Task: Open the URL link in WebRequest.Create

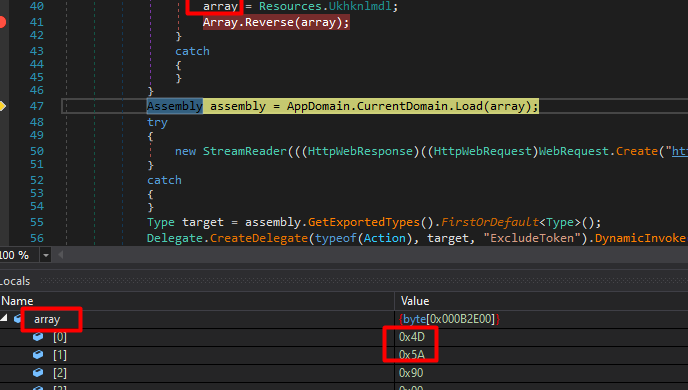Action: 680,151
